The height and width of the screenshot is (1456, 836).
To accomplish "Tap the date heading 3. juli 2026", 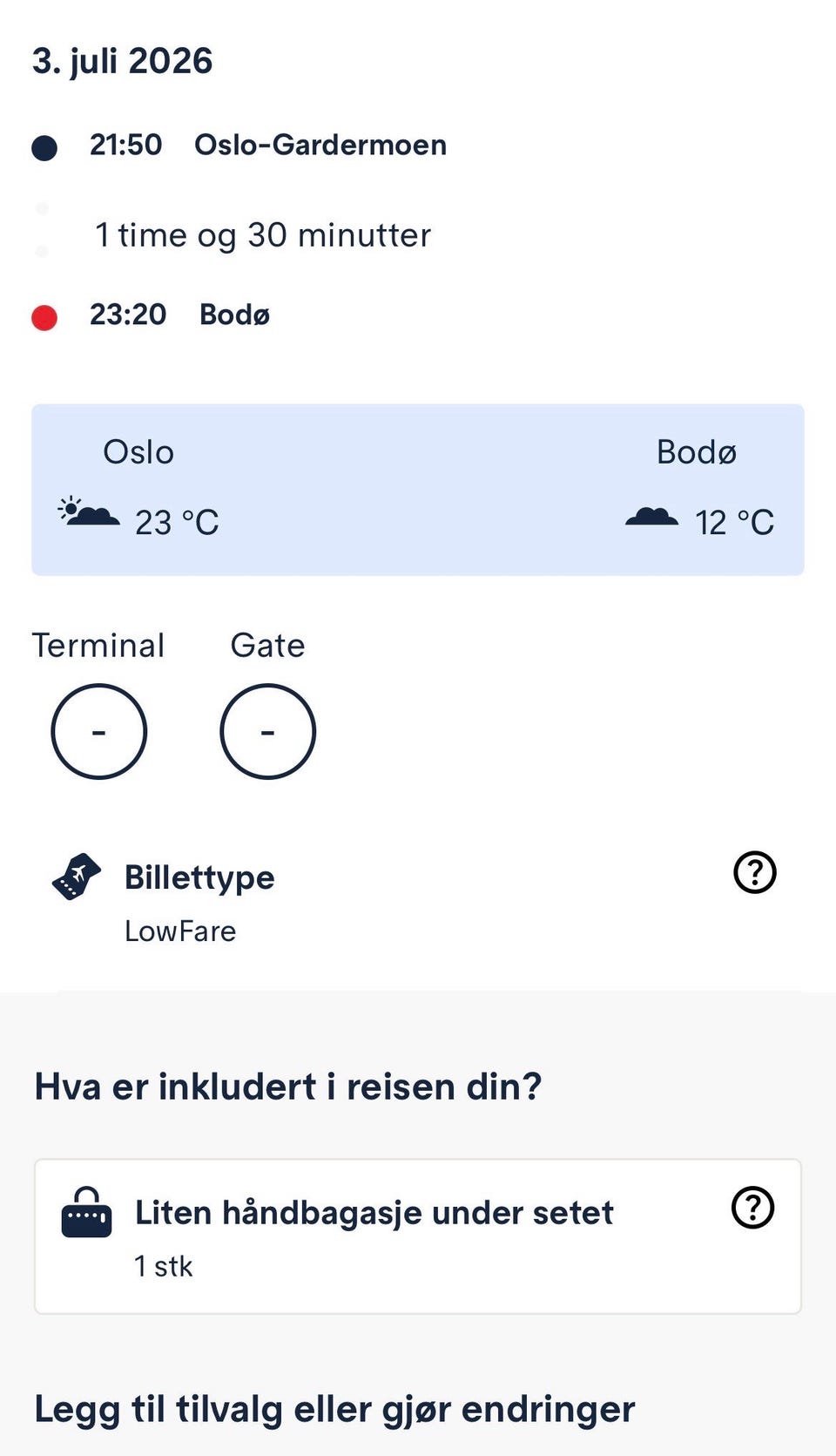I will click(123, 62).
